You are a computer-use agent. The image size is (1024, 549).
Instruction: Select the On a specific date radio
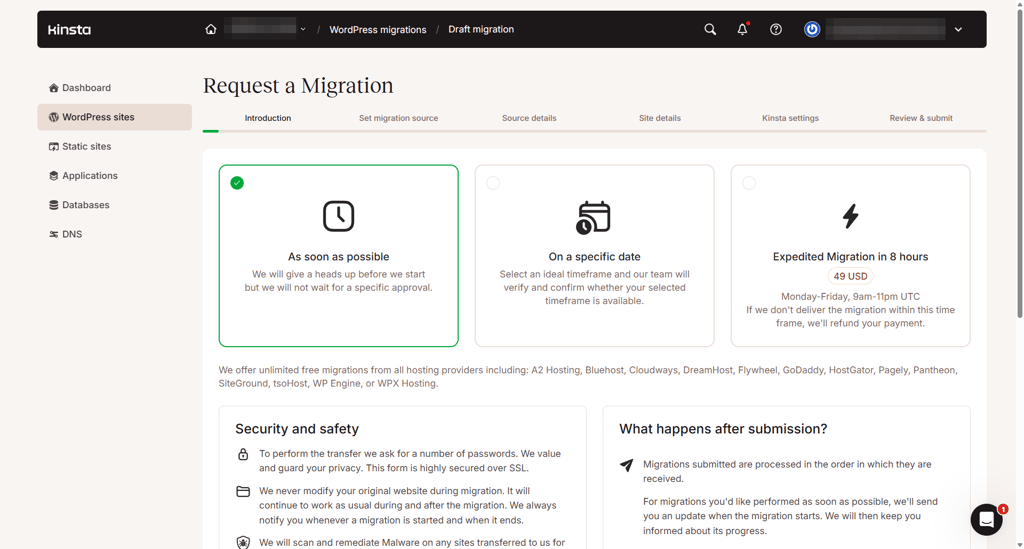tap(493, 183)
